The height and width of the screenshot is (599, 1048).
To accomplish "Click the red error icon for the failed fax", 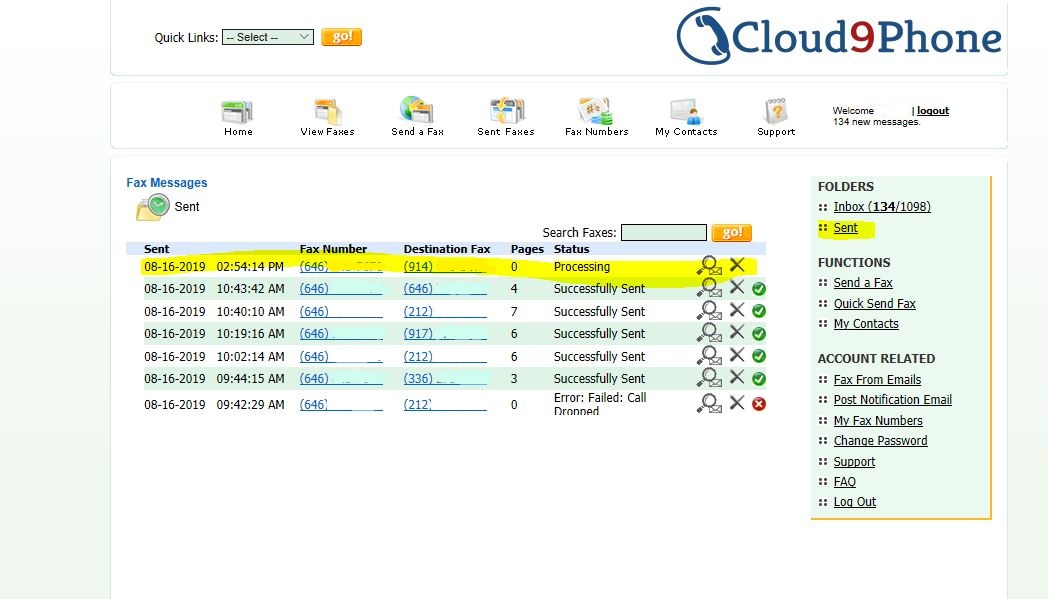I will (759, 404).
